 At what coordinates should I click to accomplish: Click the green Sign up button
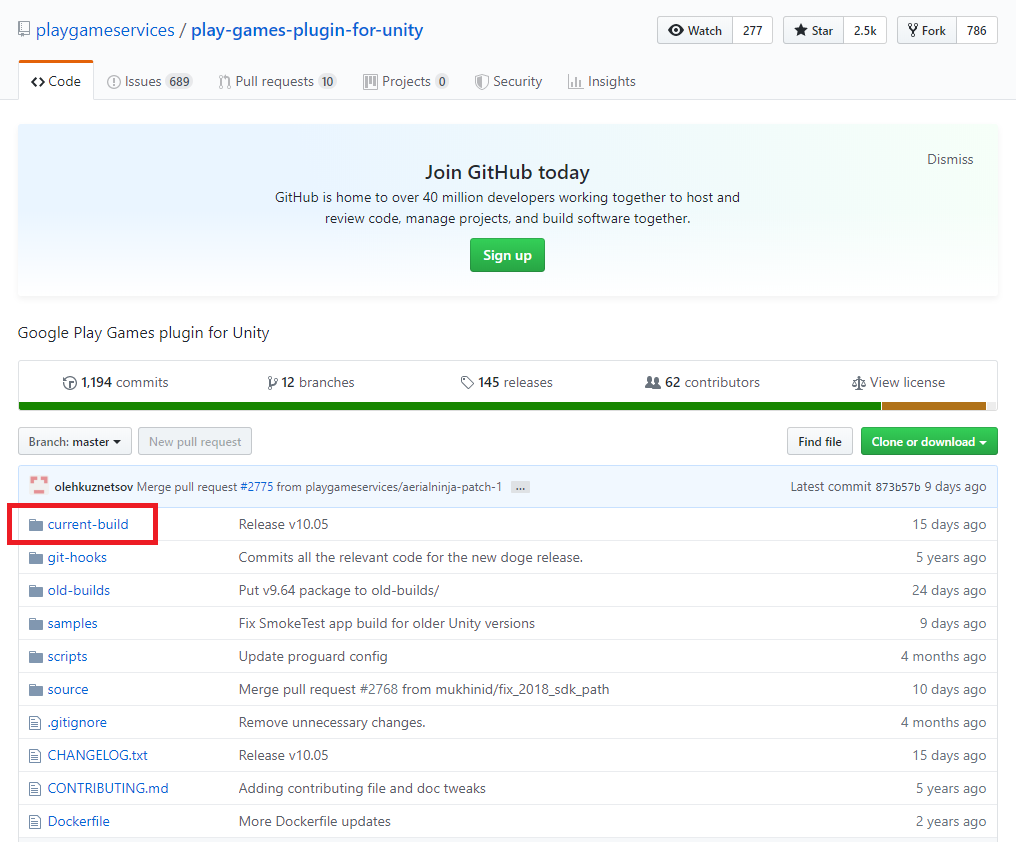[507, 255]
